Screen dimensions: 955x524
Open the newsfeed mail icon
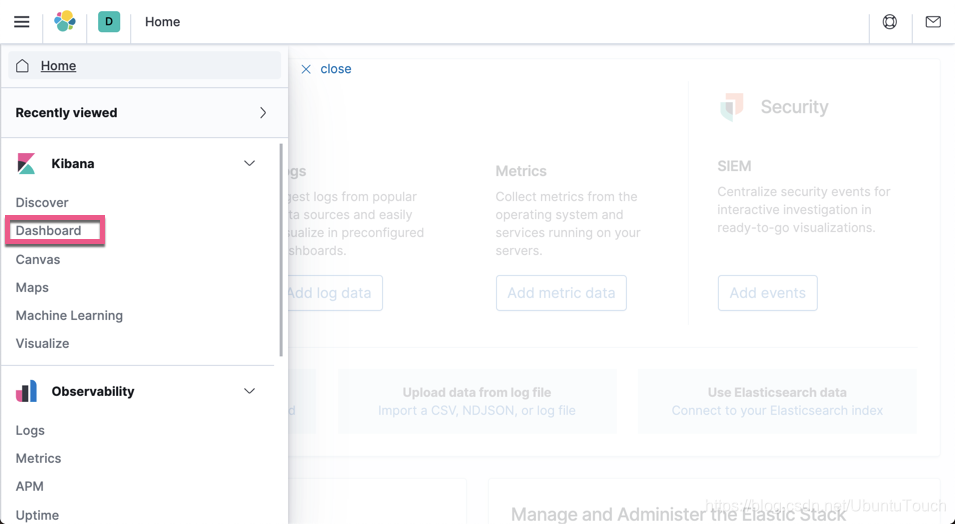click(x=933, y=22)
